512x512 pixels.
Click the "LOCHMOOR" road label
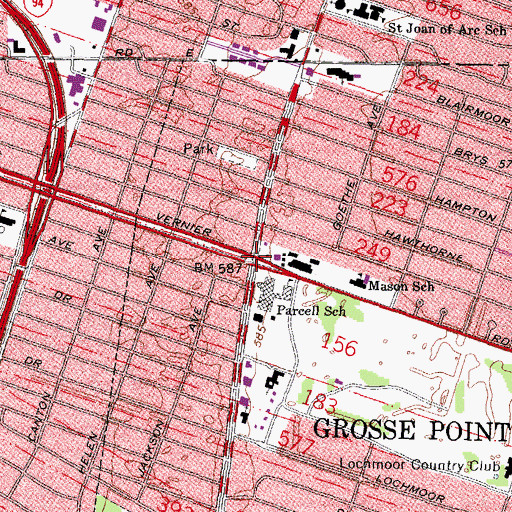click(x=410, y=489)
